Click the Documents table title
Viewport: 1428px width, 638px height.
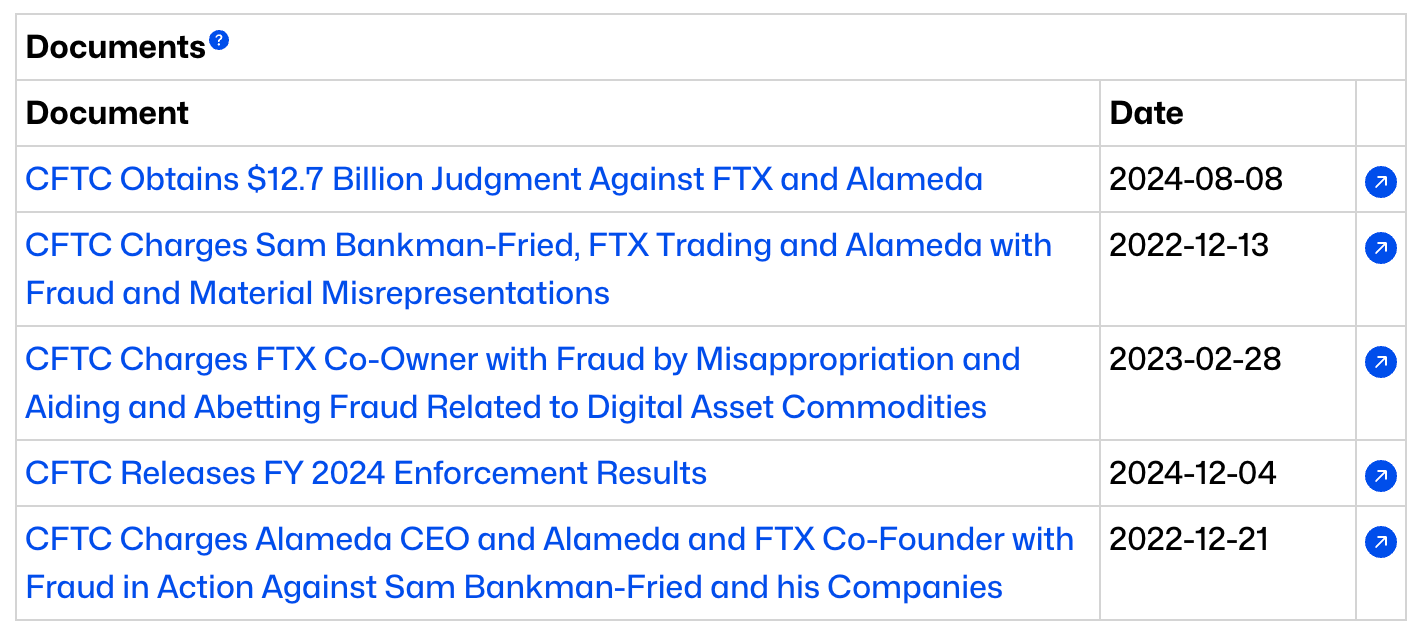(x=115, y=47)
